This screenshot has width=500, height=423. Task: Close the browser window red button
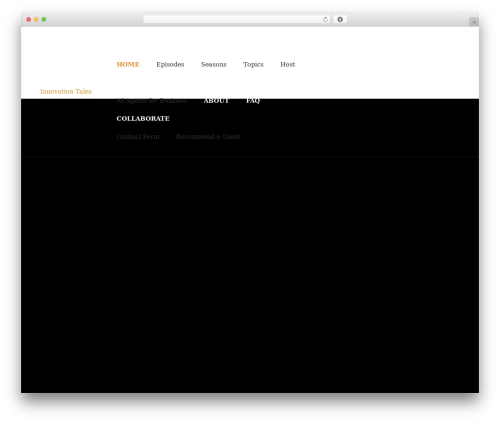point(29,19)
